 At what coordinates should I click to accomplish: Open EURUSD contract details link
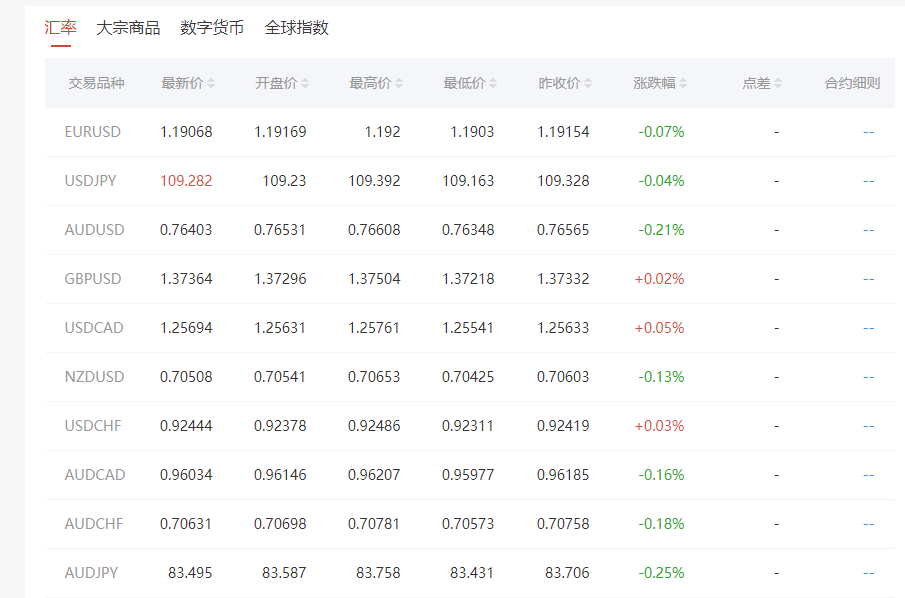click(868, 132)
